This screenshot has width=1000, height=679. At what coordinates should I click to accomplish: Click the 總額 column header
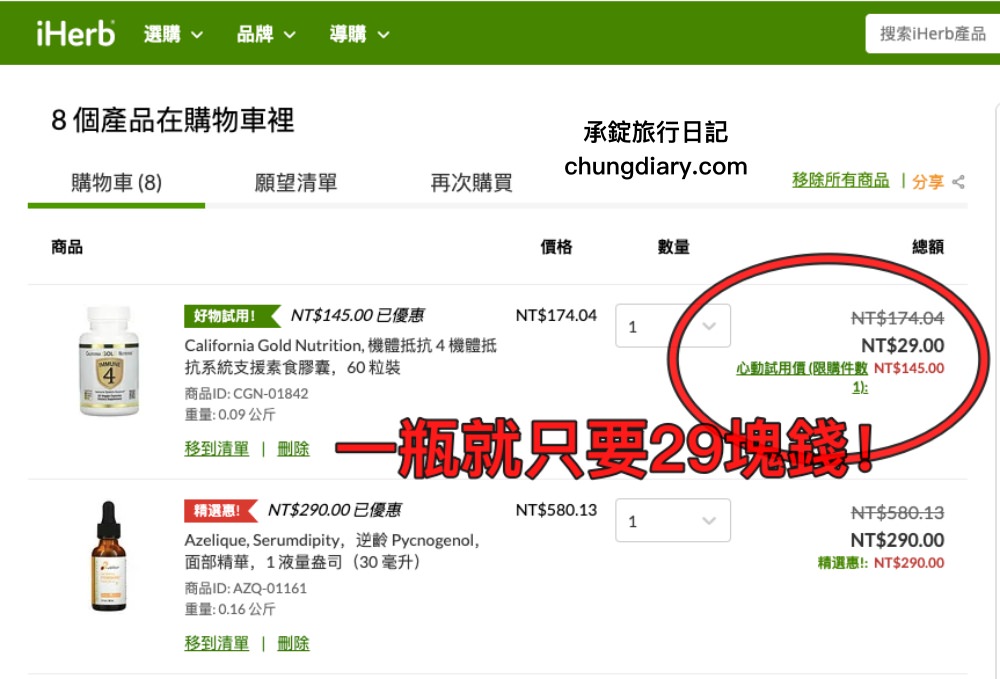point(928,247)
